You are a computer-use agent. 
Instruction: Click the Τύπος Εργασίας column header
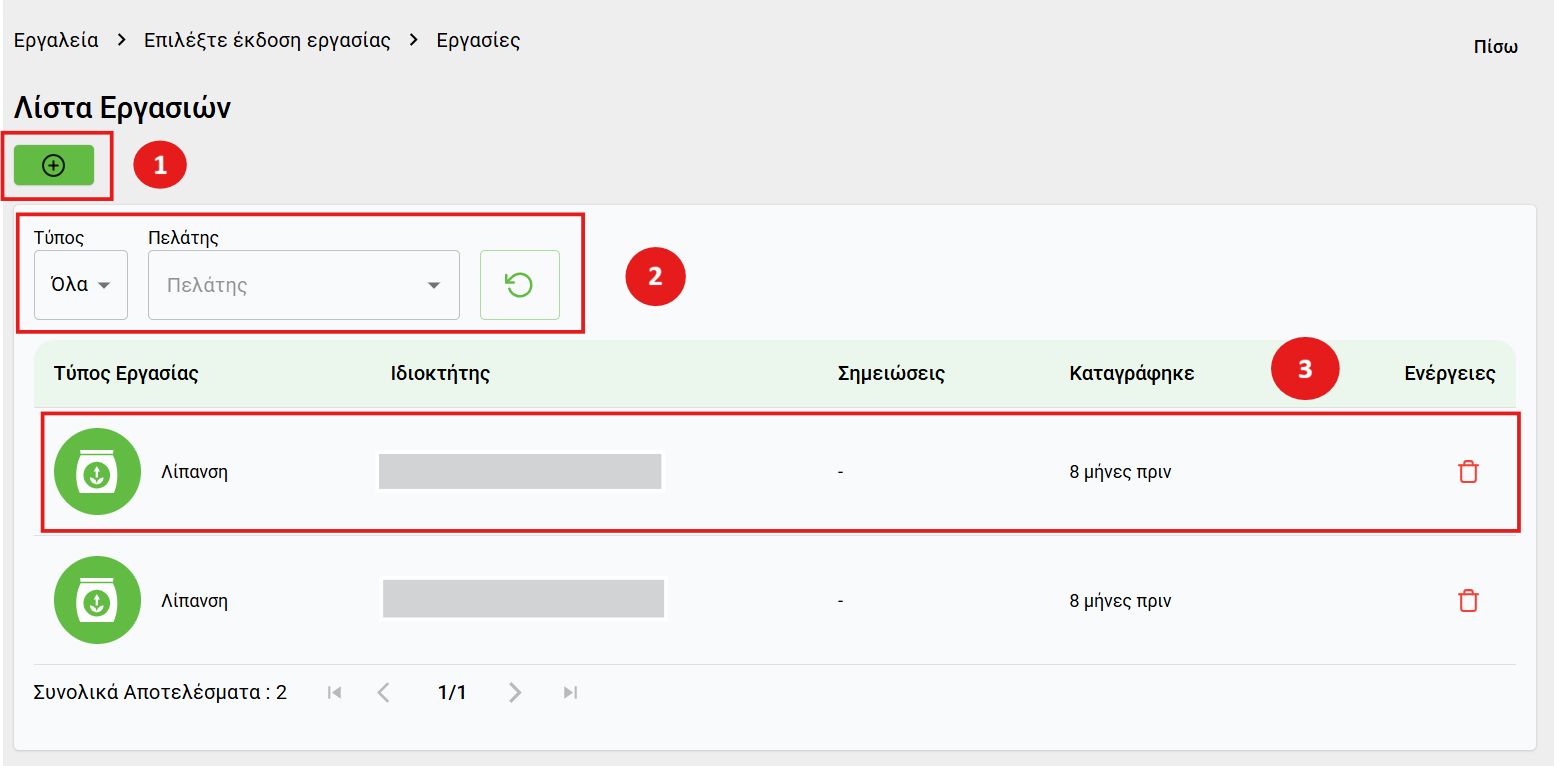point(126,374)
